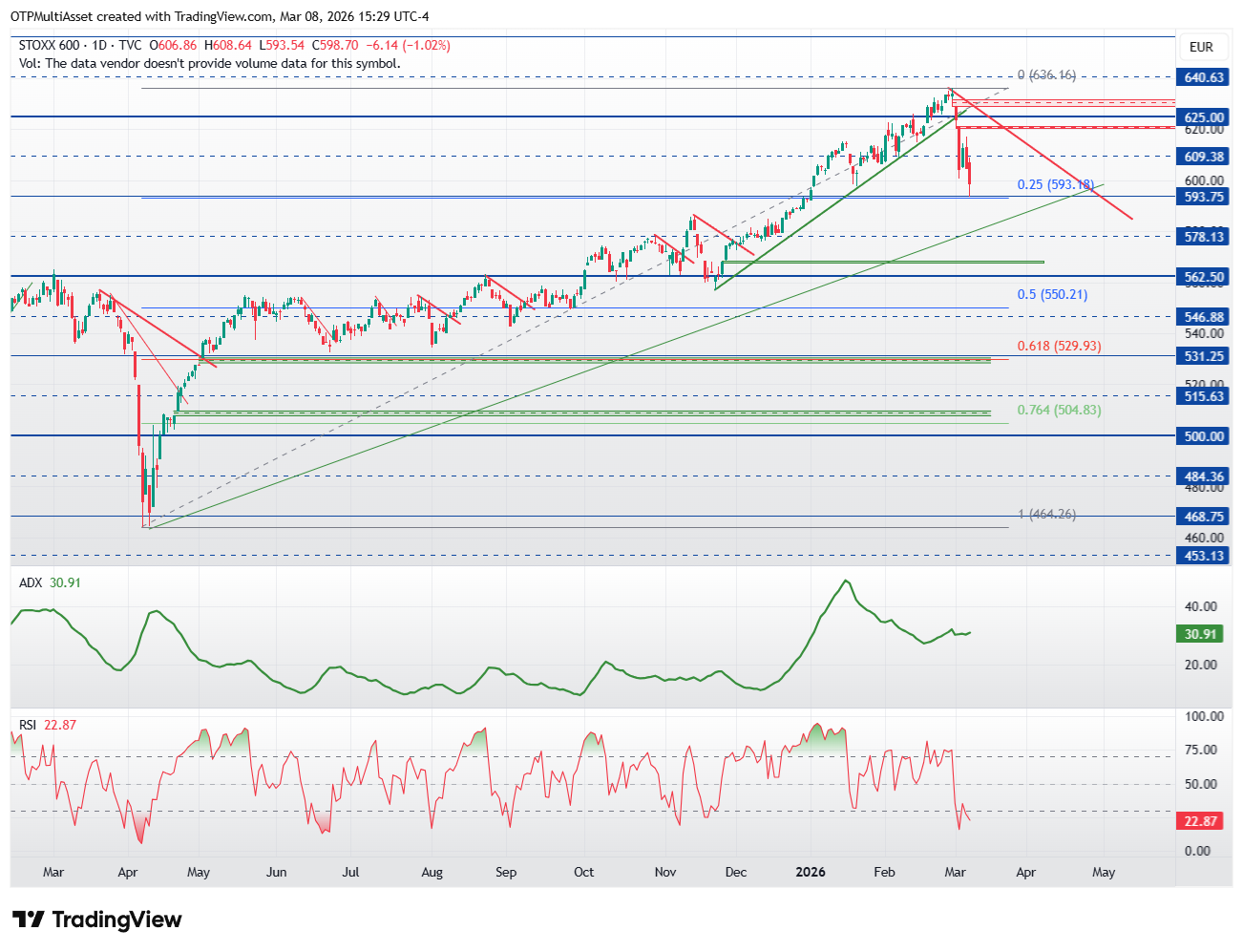This screenshot has height=952, width=1243.
Task: Select the 562.50 price level tag
Action: [x=1204, y=277]
